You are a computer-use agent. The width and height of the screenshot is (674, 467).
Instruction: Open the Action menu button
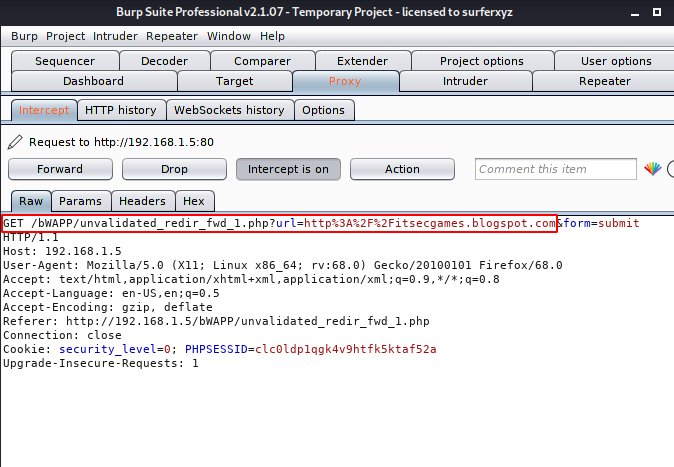coord(402,169)
